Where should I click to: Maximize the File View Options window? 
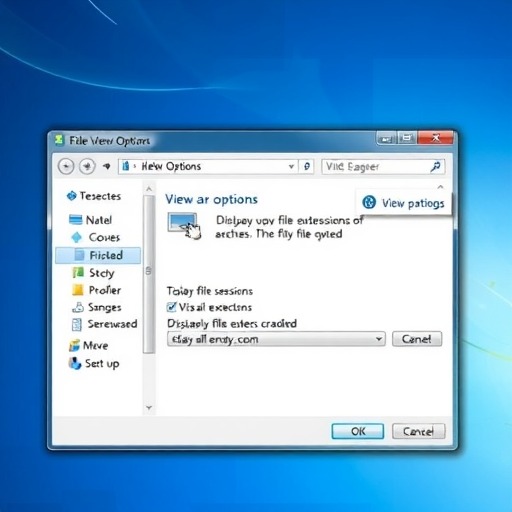[407, 138]
